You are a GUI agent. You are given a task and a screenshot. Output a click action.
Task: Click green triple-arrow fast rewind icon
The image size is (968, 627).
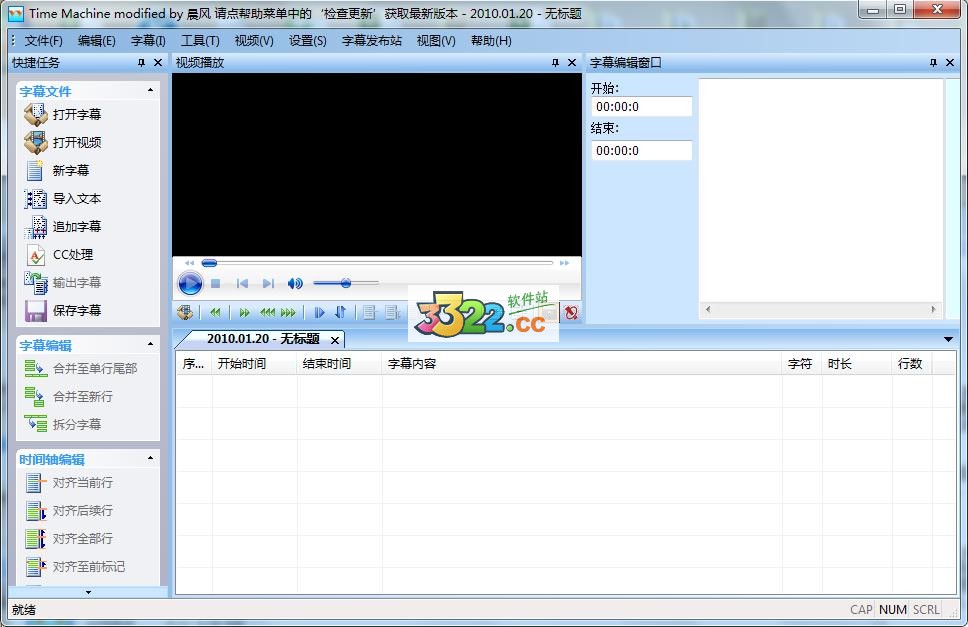(267, 313)
